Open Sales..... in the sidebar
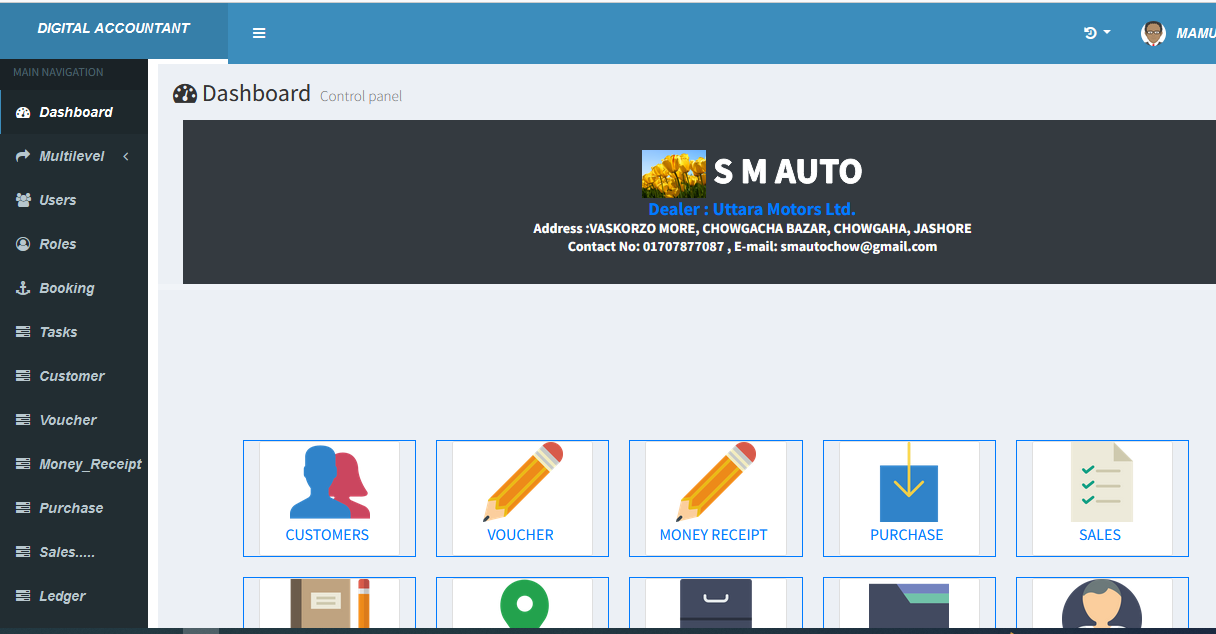The height and width of the screenshot is (634, 1216). 74,552
